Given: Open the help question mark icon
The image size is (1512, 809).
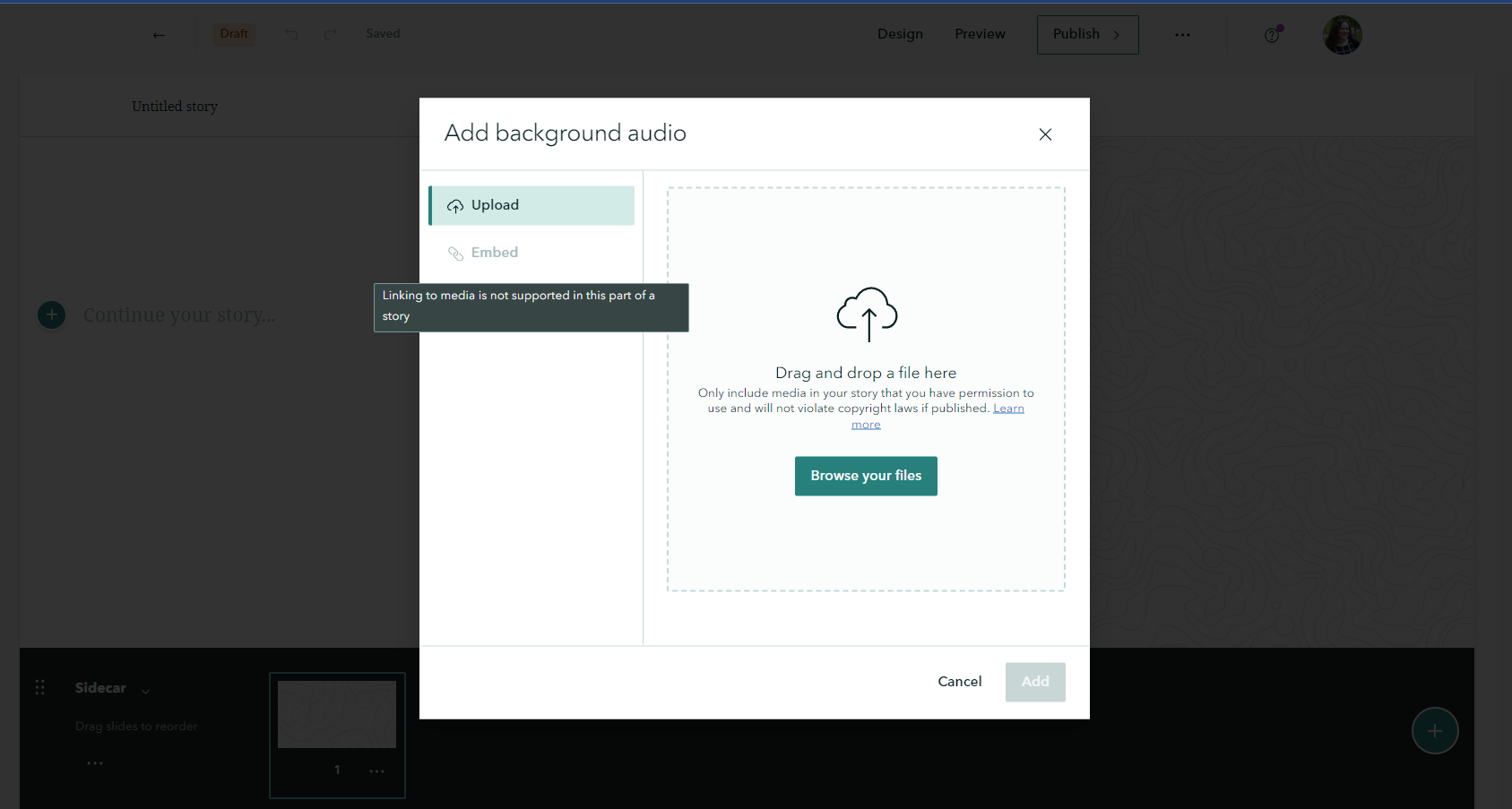Looking at the screenshot, I should [x=1272, y=35].
